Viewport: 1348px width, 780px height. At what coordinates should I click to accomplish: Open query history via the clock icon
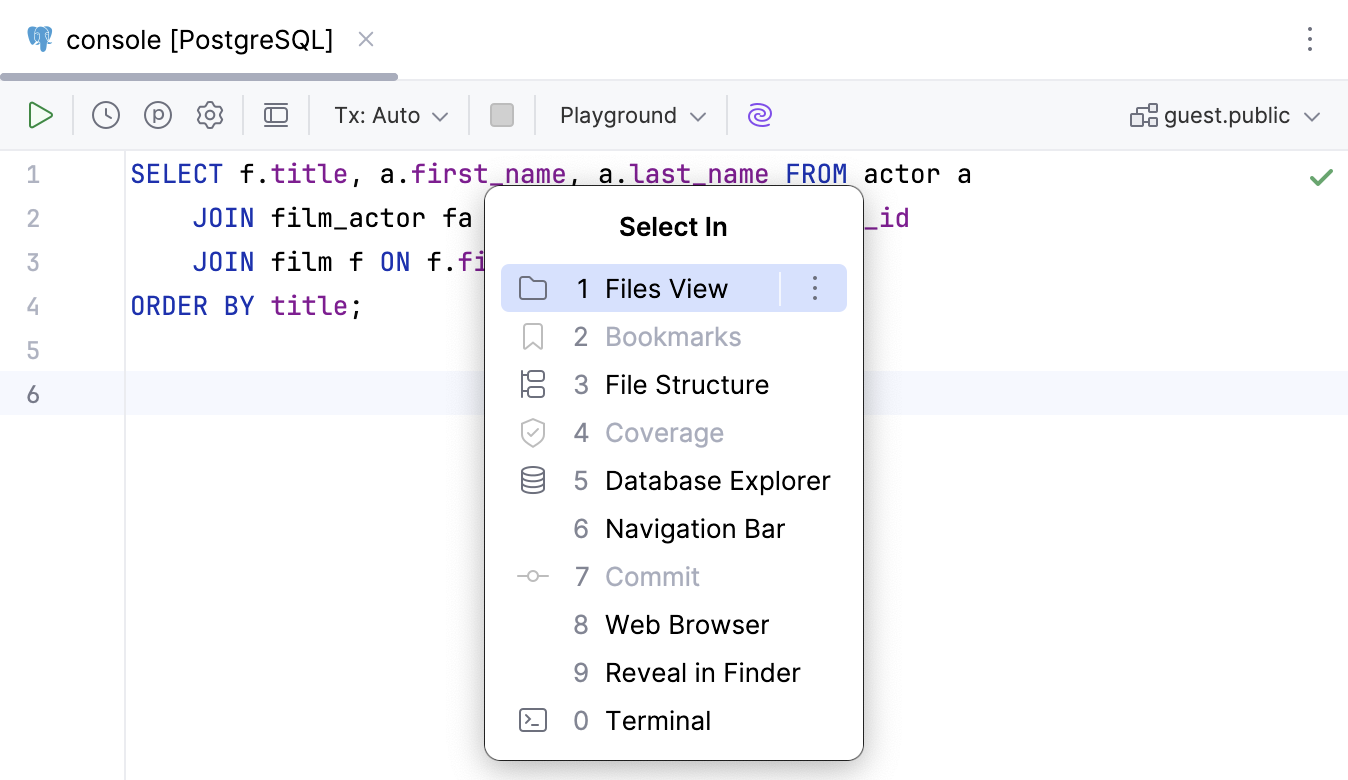click(x=105, y=114)
